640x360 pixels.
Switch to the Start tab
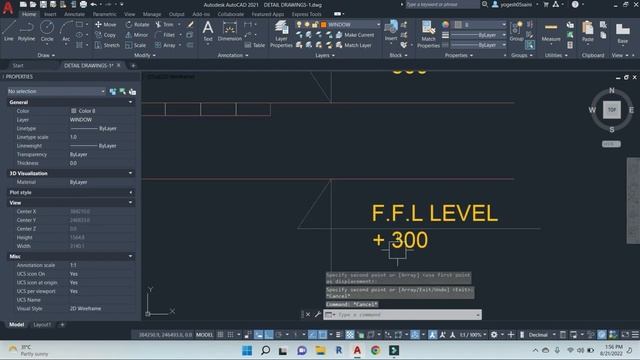pos(18,65)
